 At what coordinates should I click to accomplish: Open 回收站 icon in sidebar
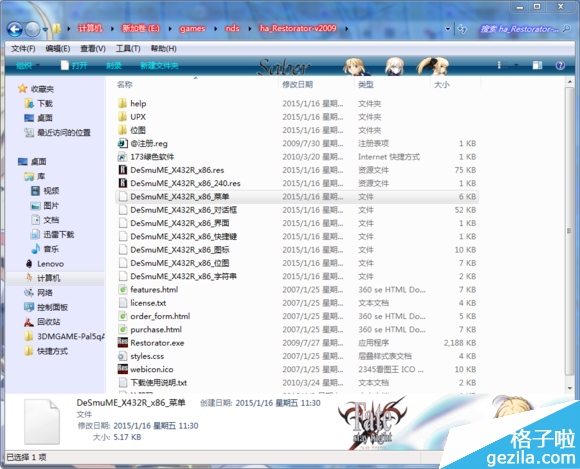(29, 322)
